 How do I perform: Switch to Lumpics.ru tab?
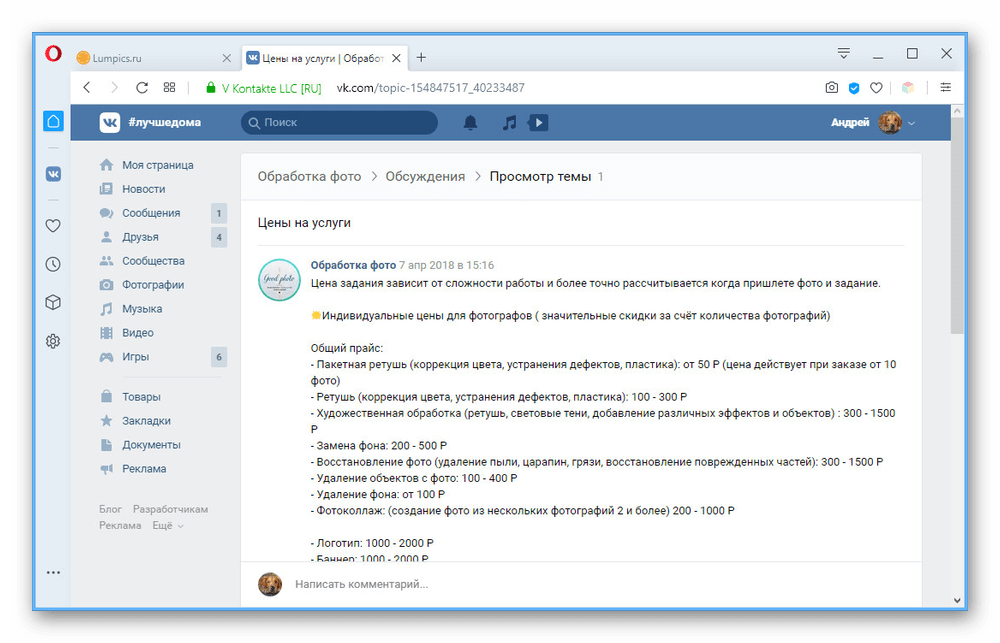(154, 58)
